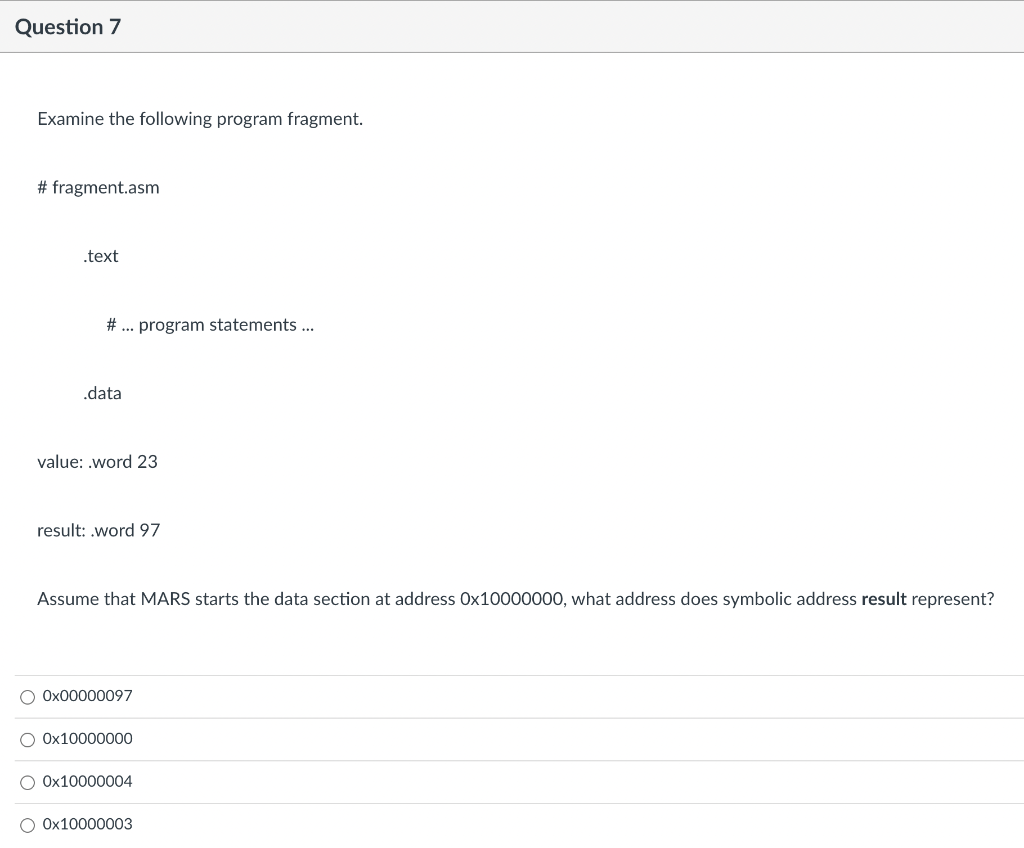Image resolution: width=1024 pixels, height=848 pixels.
Task: Select the 0x00000097 answer option
Action: (x=87, y=696)
